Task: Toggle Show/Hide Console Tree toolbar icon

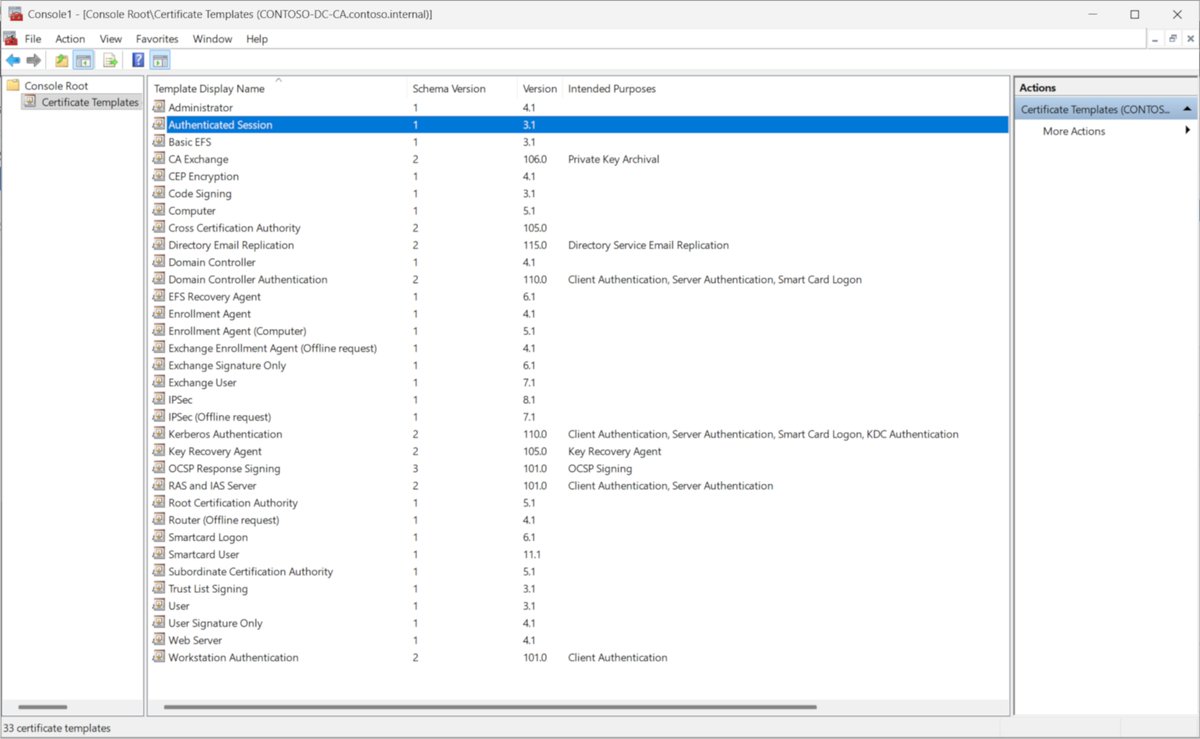Action: tap(84, 61)
